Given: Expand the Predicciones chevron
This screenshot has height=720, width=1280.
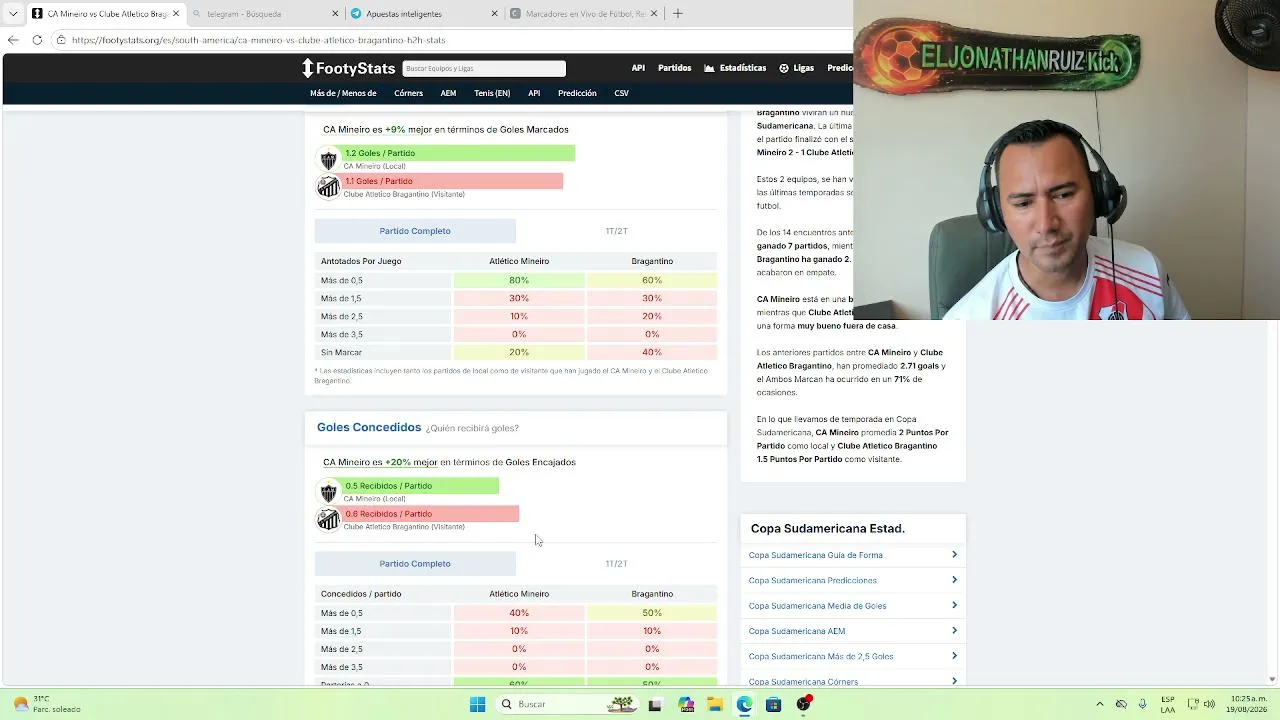Looking at the screenshot, I should coord(954,580).
